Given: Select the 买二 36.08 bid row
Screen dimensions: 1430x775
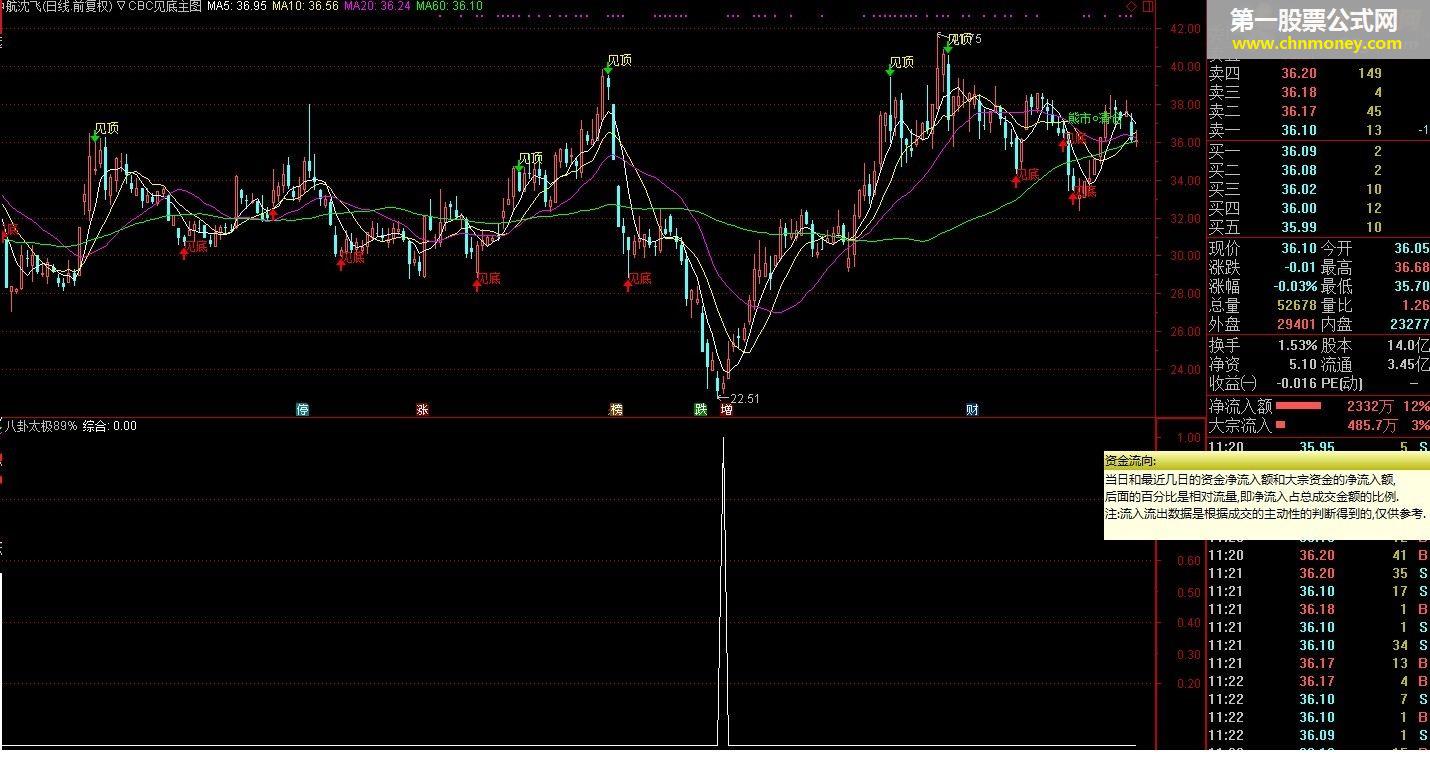Looking at the screenshot, I should click(1318, 170).
